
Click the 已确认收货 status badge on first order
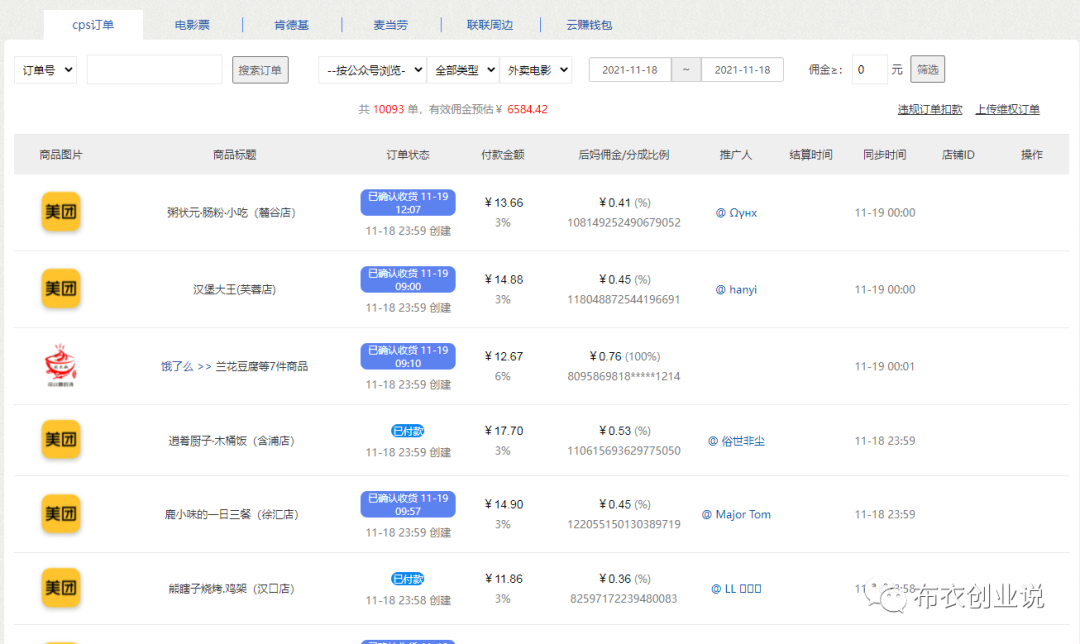(407, 201)
